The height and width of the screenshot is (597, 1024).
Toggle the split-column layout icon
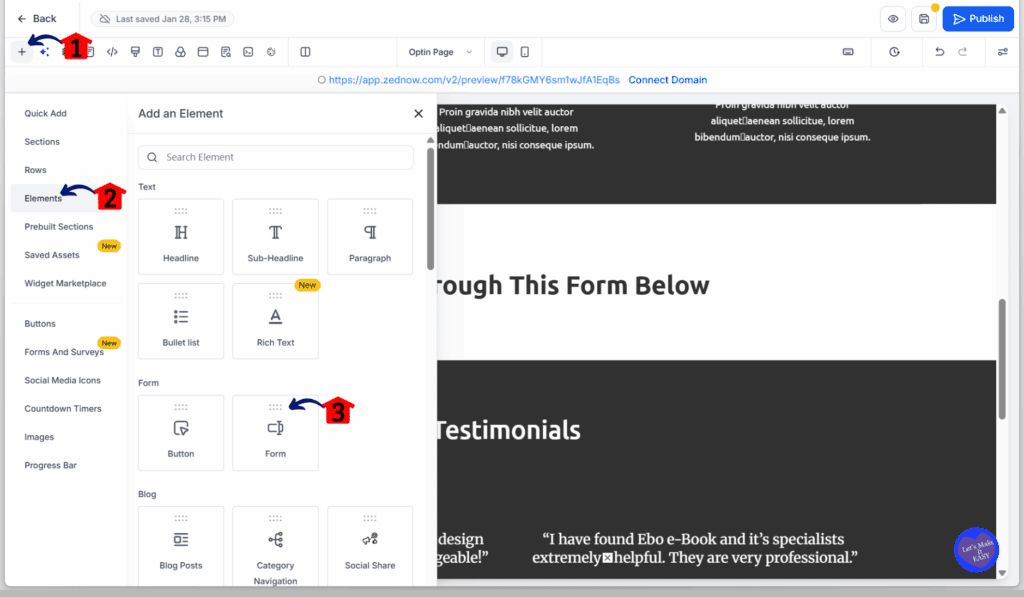[x=305, y=51]
